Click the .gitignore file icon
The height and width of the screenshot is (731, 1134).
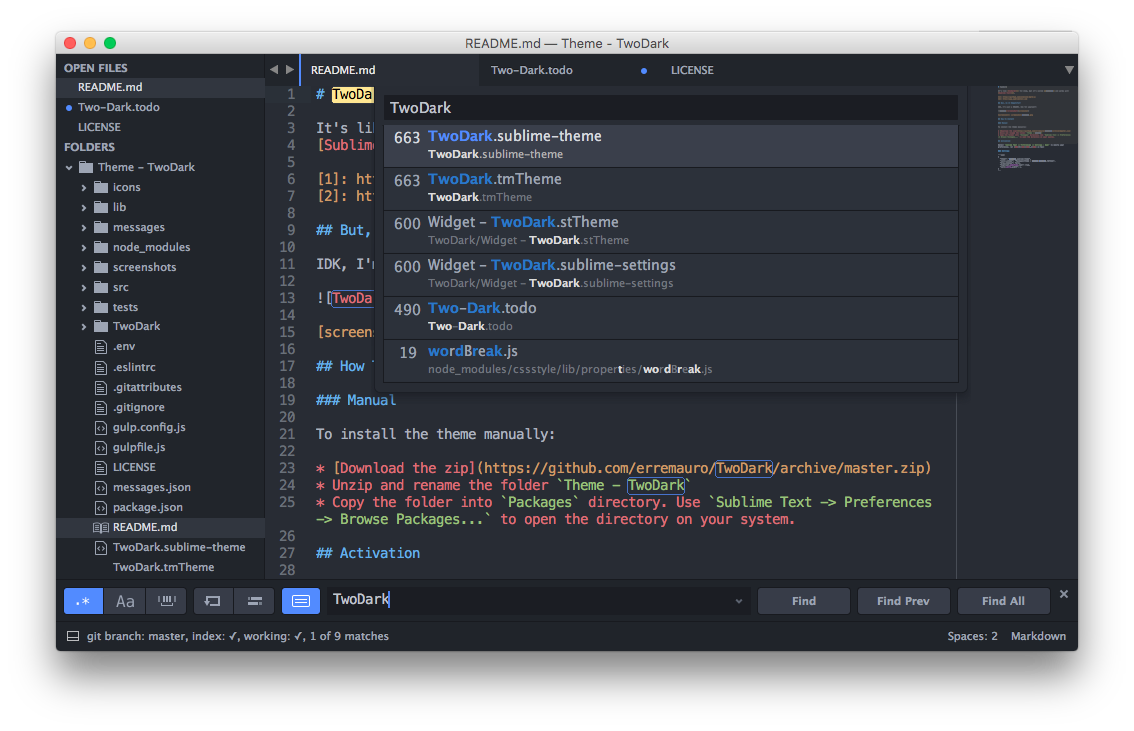pos(101,408)
